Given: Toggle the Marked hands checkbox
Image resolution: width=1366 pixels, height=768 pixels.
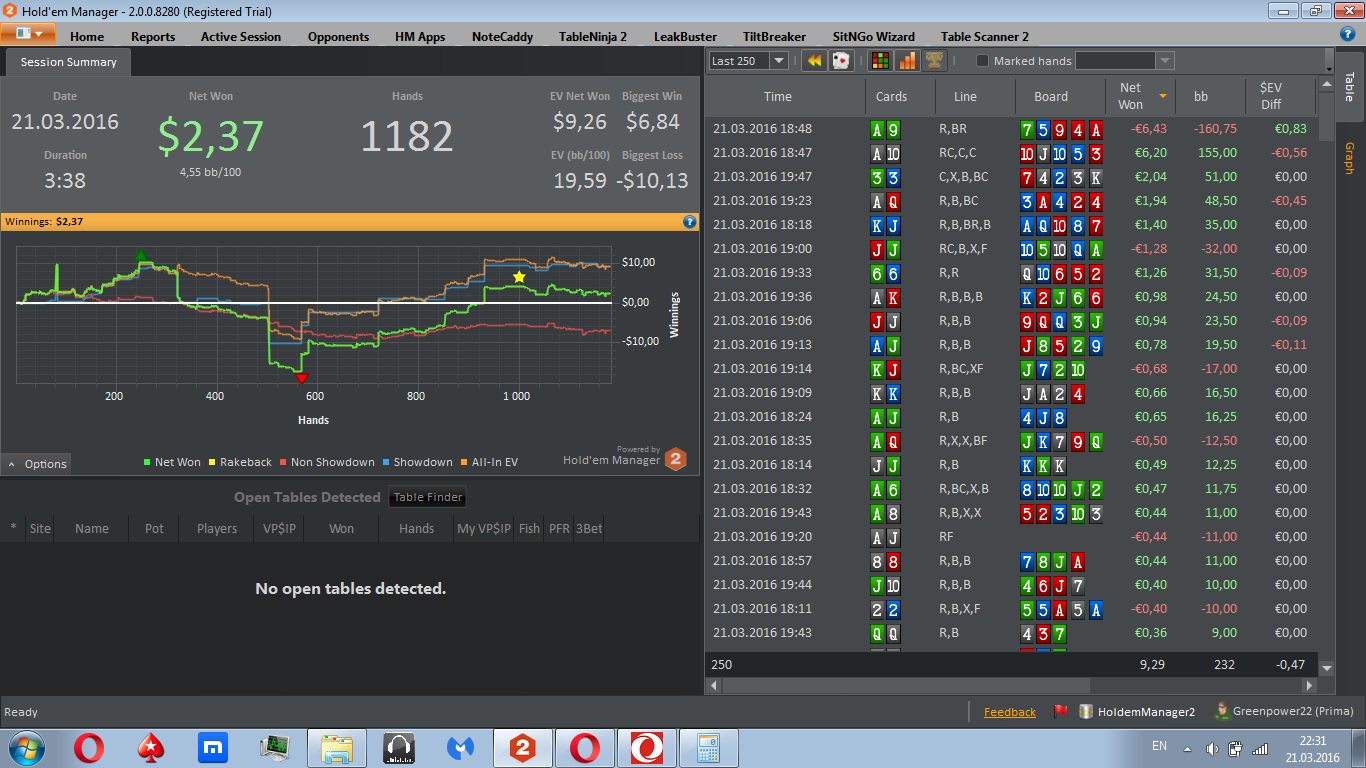Looking at the screenshot, I should coord(982,61).
